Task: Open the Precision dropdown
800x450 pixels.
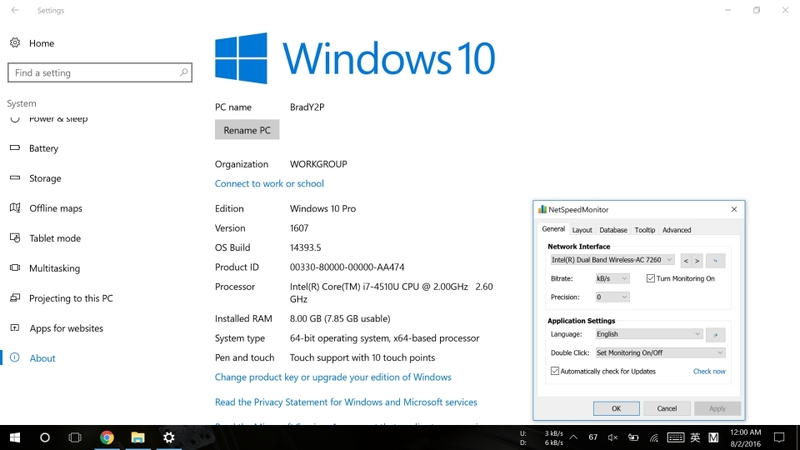Action: [x=612, y=297]
